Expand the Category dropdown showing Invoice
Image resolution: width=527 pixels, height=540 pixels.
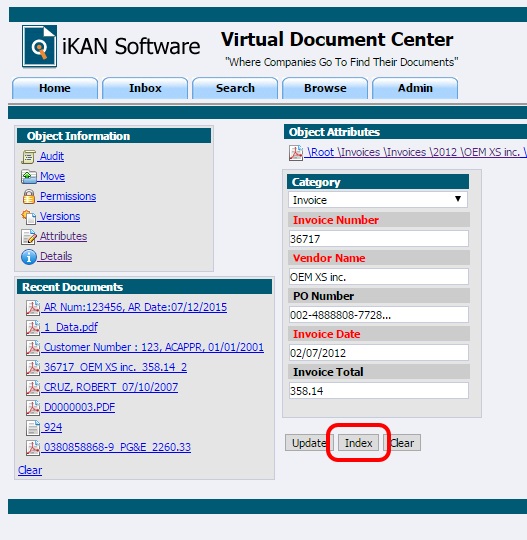(x=378, y=200)
